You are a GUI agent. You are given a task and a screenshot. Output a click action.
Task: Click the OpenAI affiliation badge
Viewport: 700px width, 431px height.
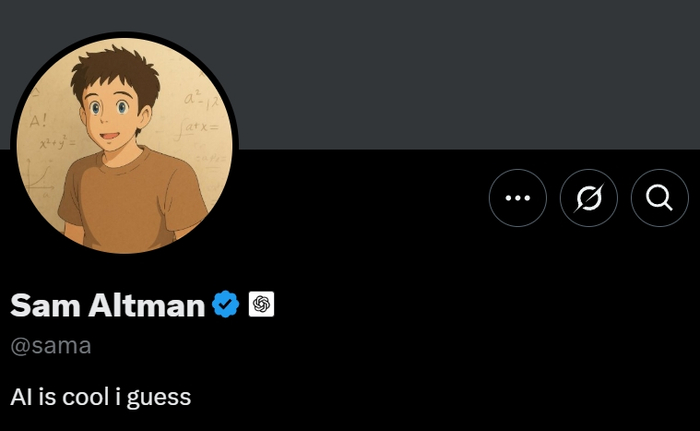click(x=261, y=305)
